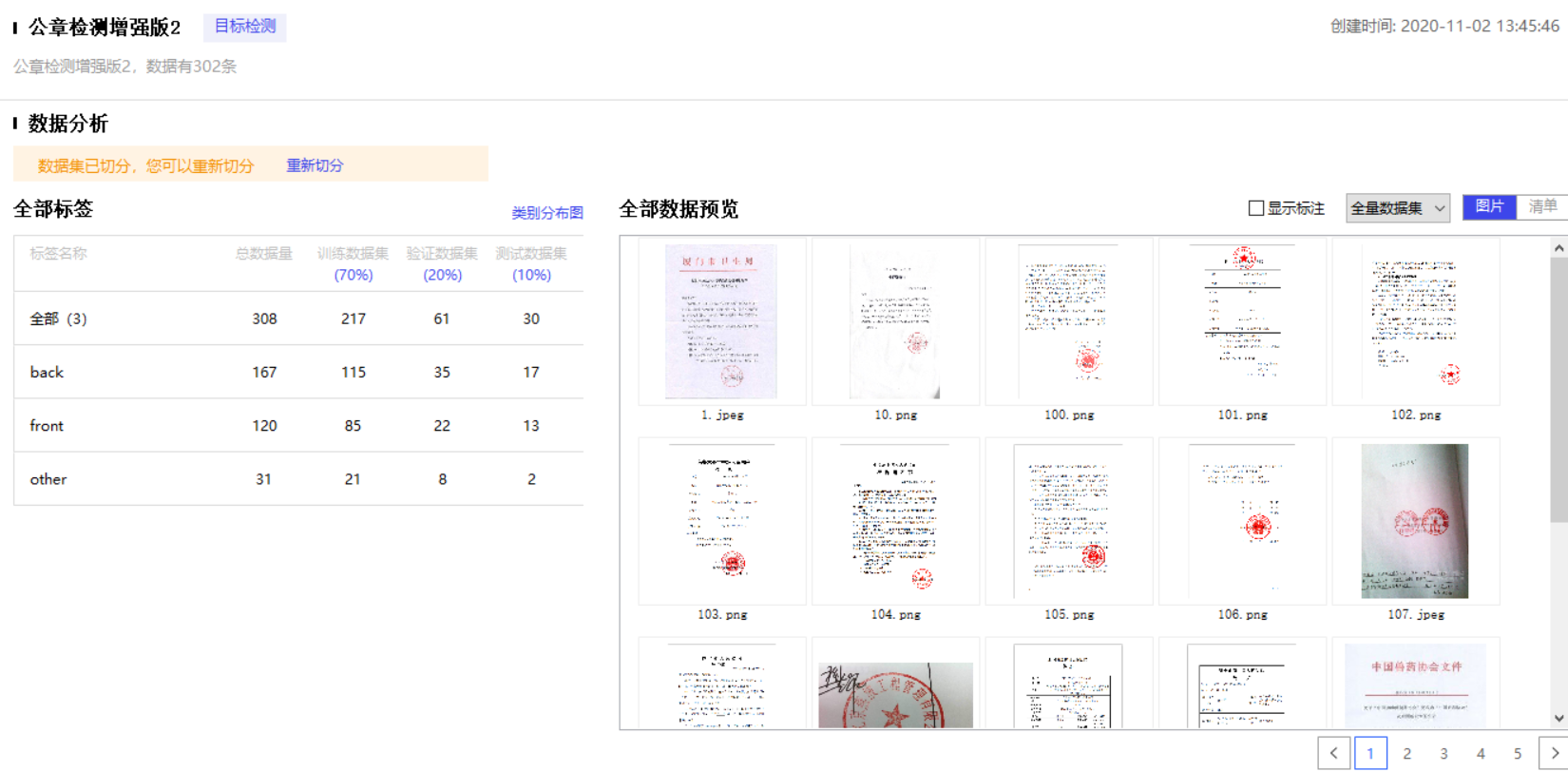Go to page 2
Viewport: 1568px width, 772px height.
coord(1407,753)
